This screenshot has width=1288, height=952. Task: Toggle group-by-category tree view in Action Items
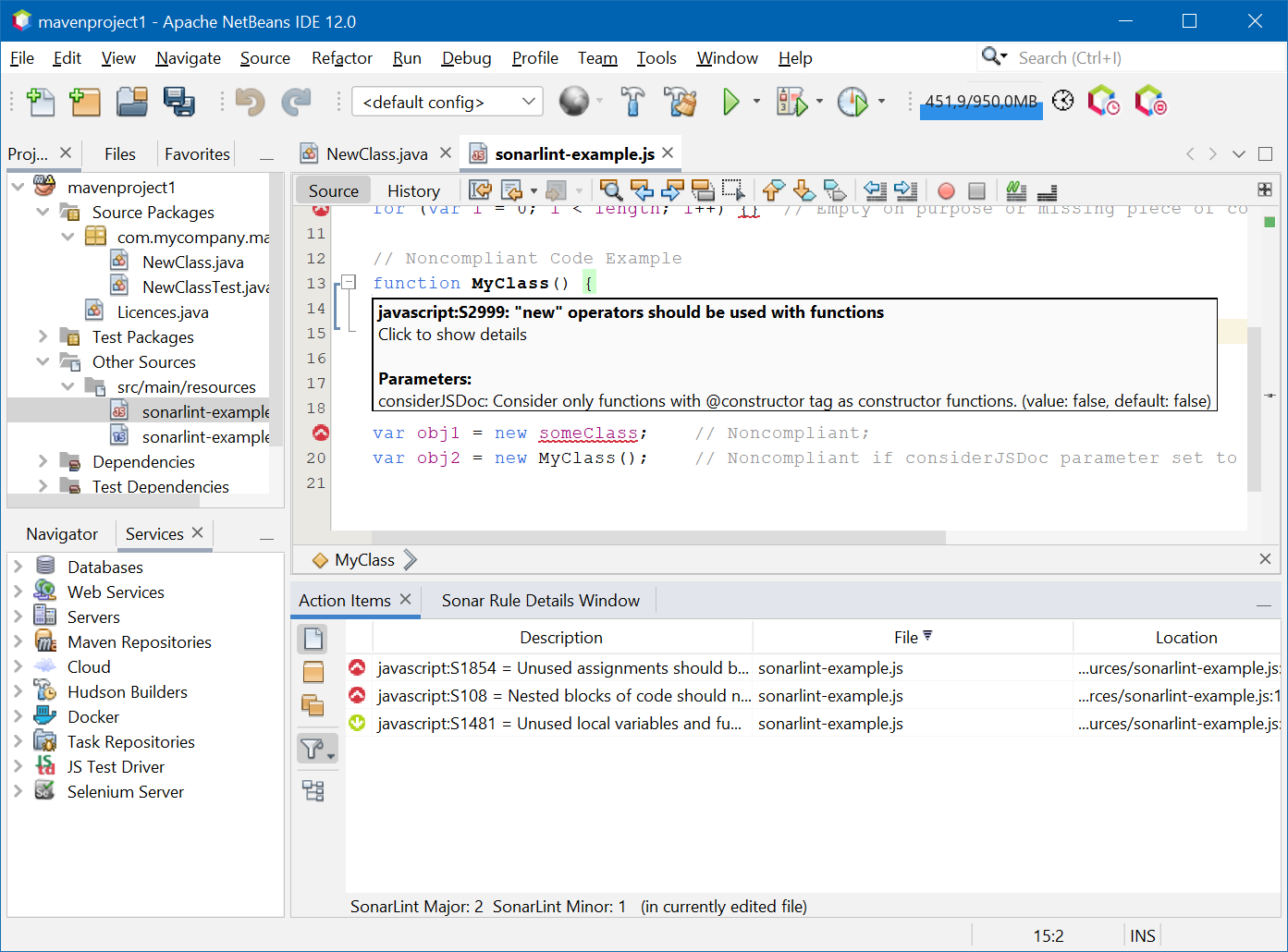313,790
